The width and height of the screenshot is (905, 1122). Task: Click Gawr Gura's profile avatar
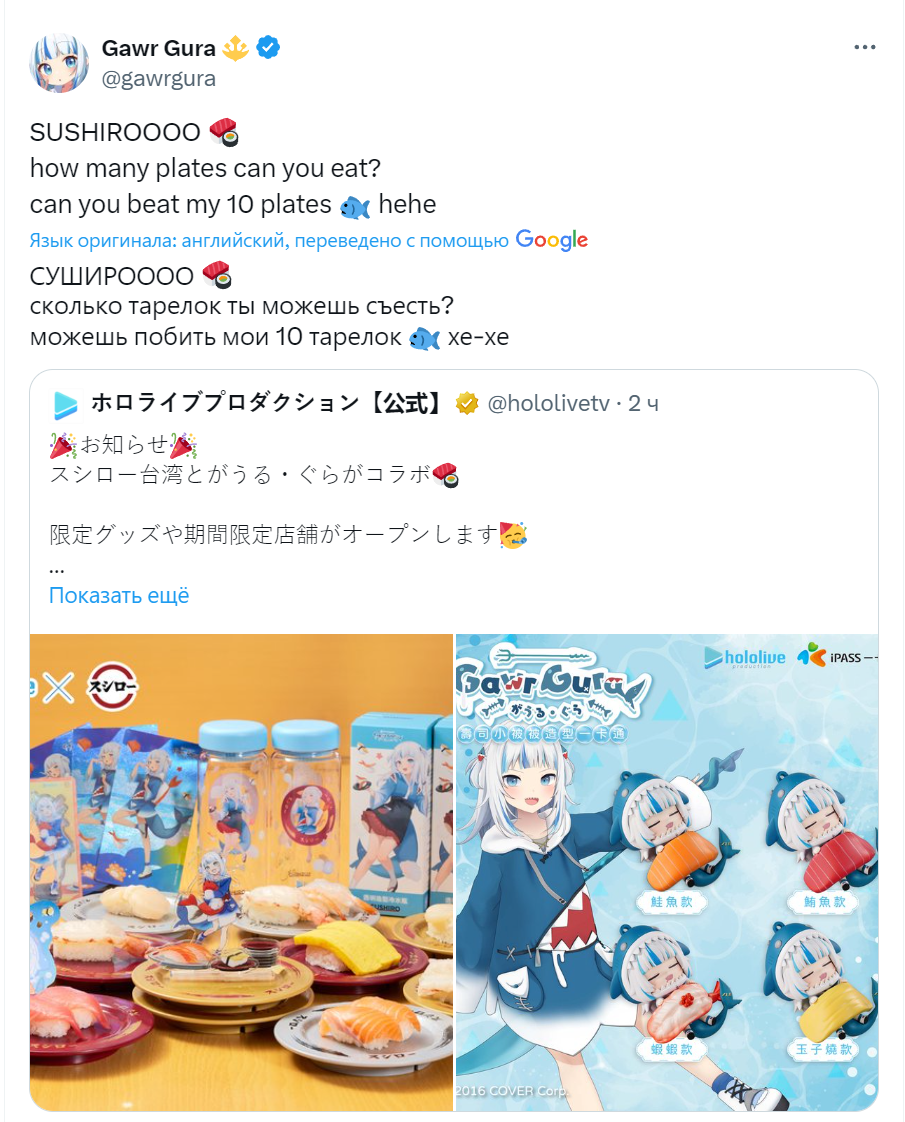coord(59,62)
